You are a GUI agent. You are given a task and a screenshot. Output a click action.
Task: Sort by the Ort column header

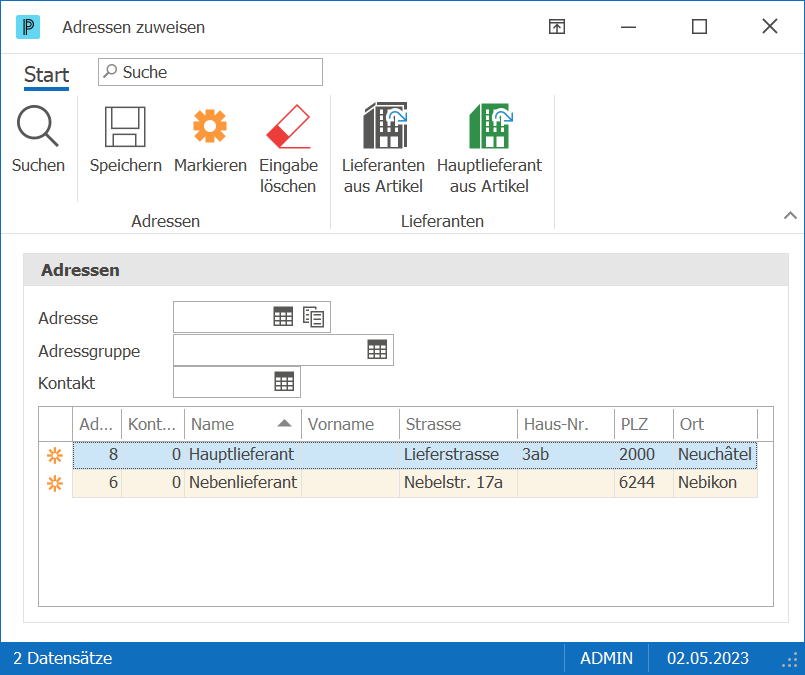coord(716,425)
